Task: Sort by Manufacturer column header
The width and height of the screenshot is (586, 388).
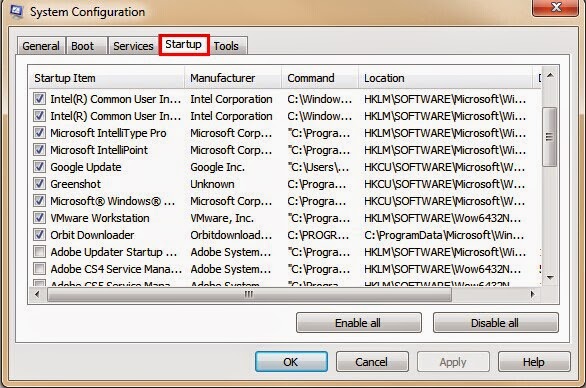Action: [233, 78]
